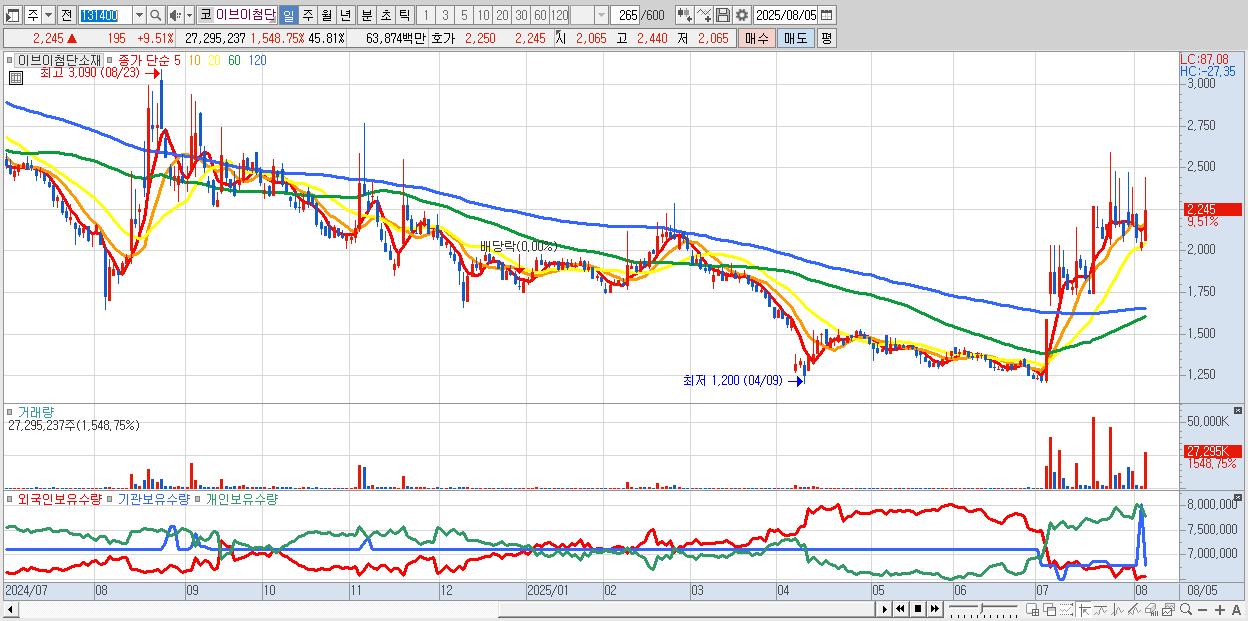Save chart with the floppy disk icon
The height and width of the screenshot is (621, 1248).
[723, 15]
